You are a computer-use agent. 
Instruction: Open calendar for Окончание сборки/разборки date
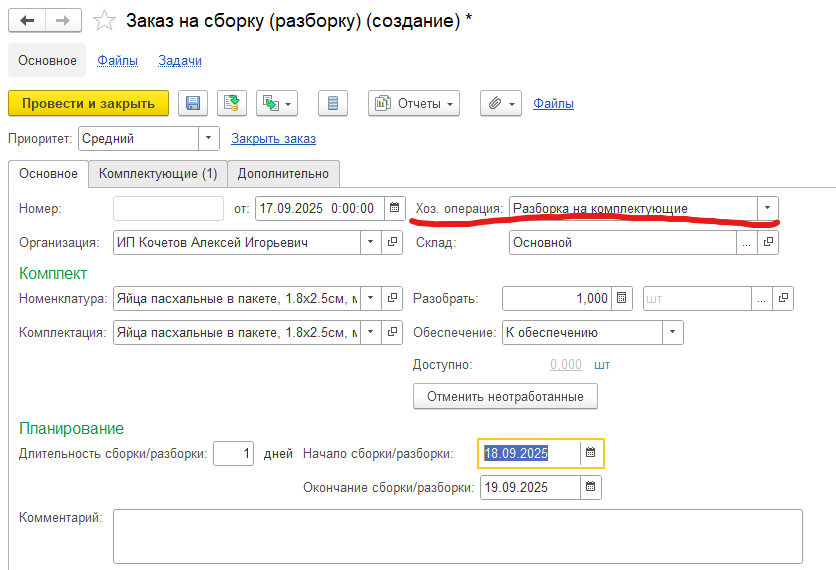pyautogui.click(x=590, y=488)
